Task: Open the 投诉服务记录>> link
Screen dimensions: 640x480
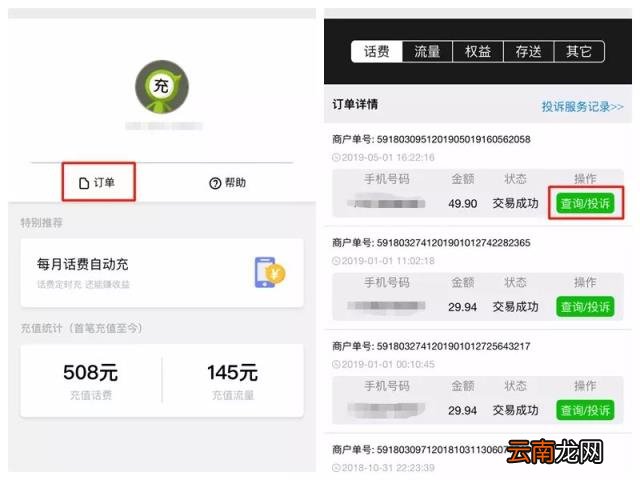Action: (582, 107)
